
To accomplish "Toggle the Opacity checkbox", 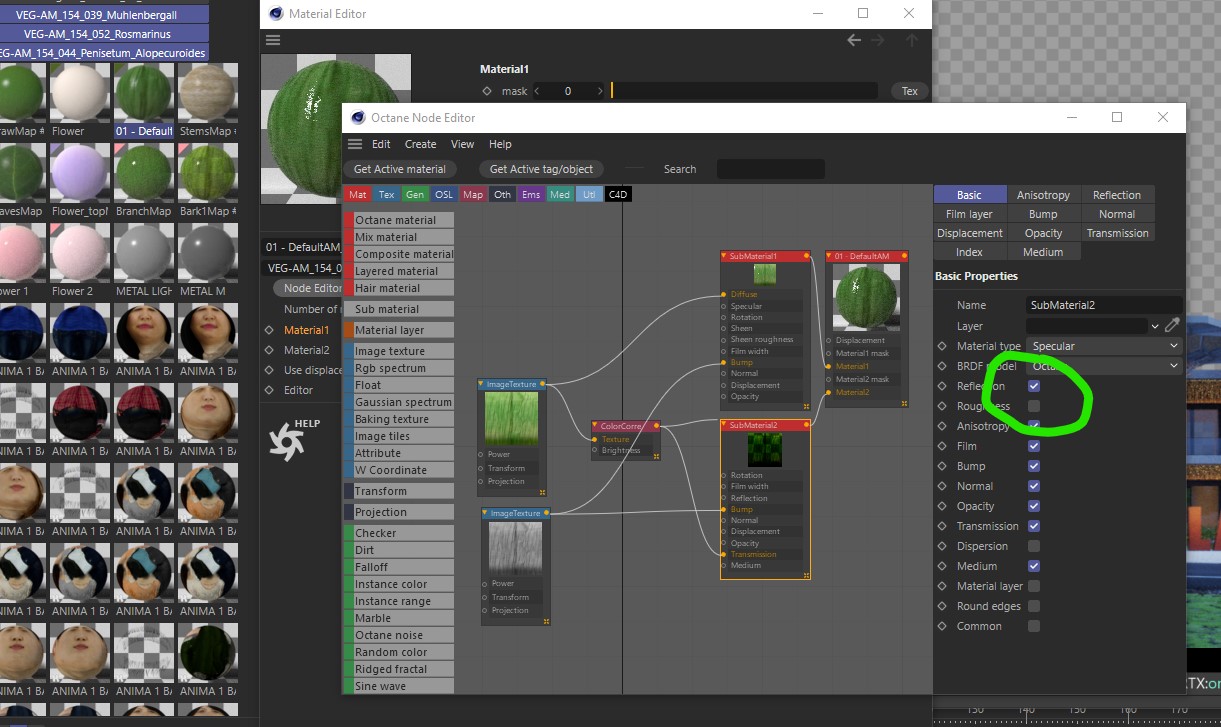I will [1034, 506].
